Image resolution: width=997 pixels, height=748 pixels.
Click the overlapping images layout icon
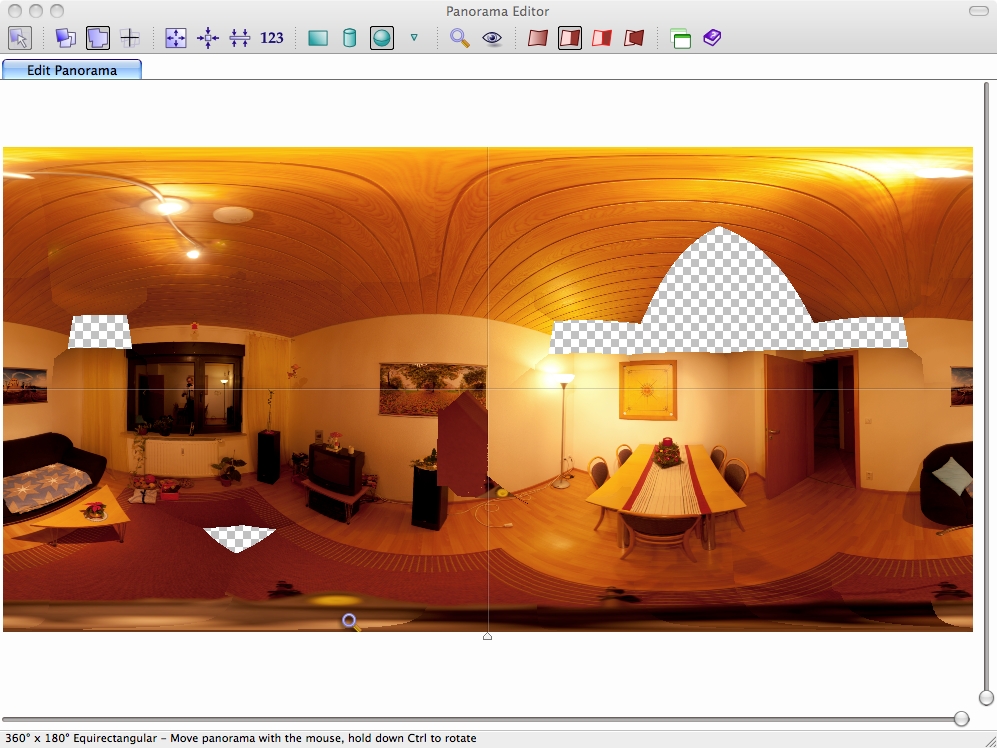pyautogui.click(x=66, y=38)
